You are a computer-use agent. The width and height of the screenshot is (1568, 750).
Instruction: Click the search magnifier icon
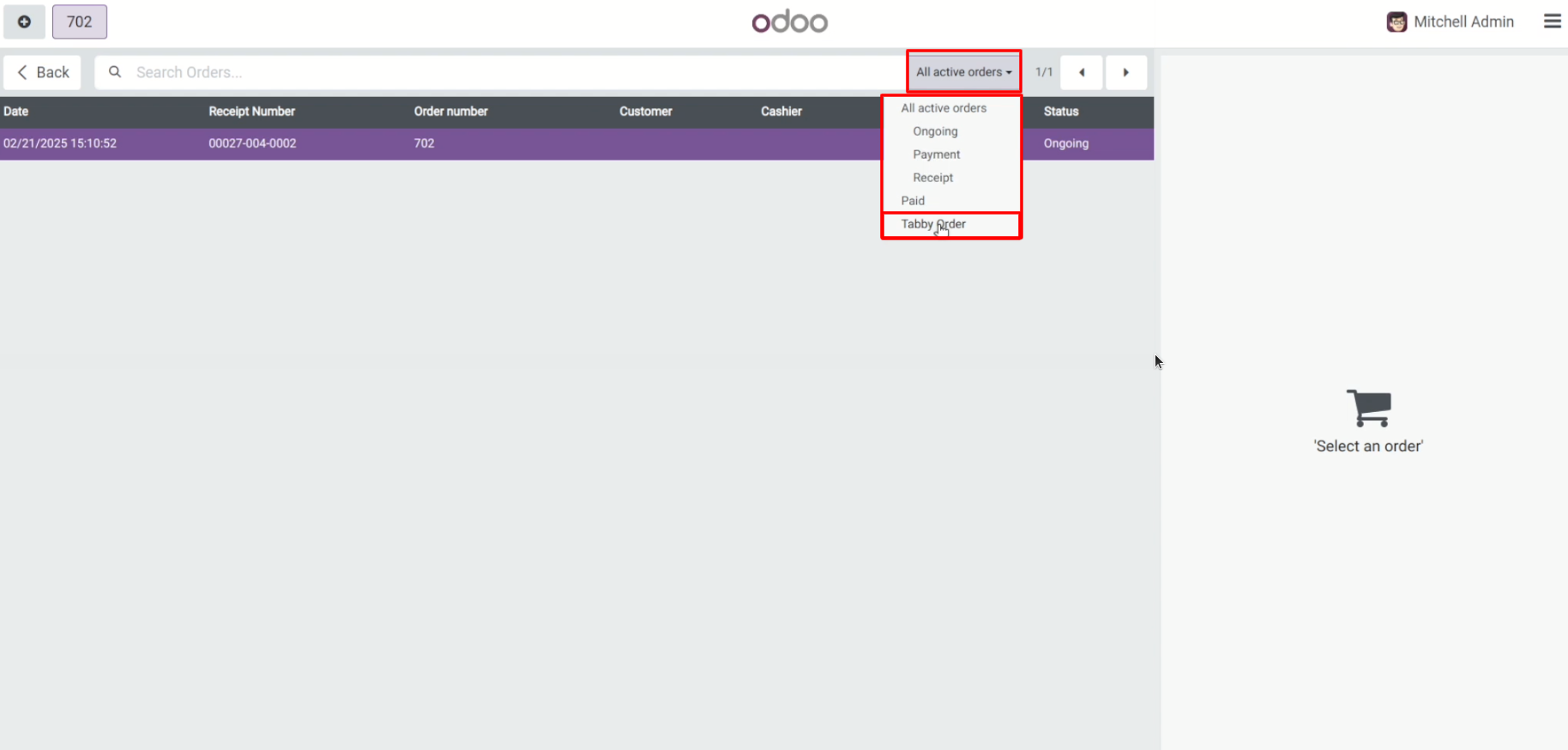(115, 72)
